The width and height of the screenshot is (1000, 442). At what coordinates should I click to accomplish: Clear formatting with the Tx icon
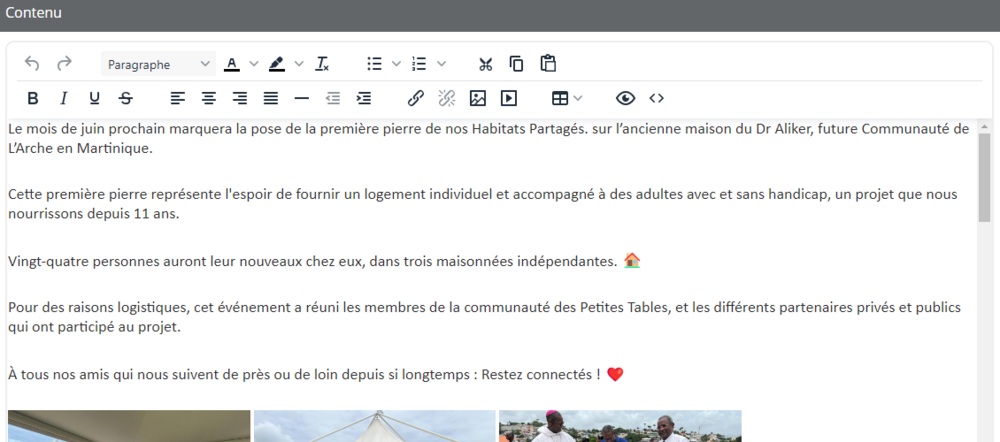[322, 64]
